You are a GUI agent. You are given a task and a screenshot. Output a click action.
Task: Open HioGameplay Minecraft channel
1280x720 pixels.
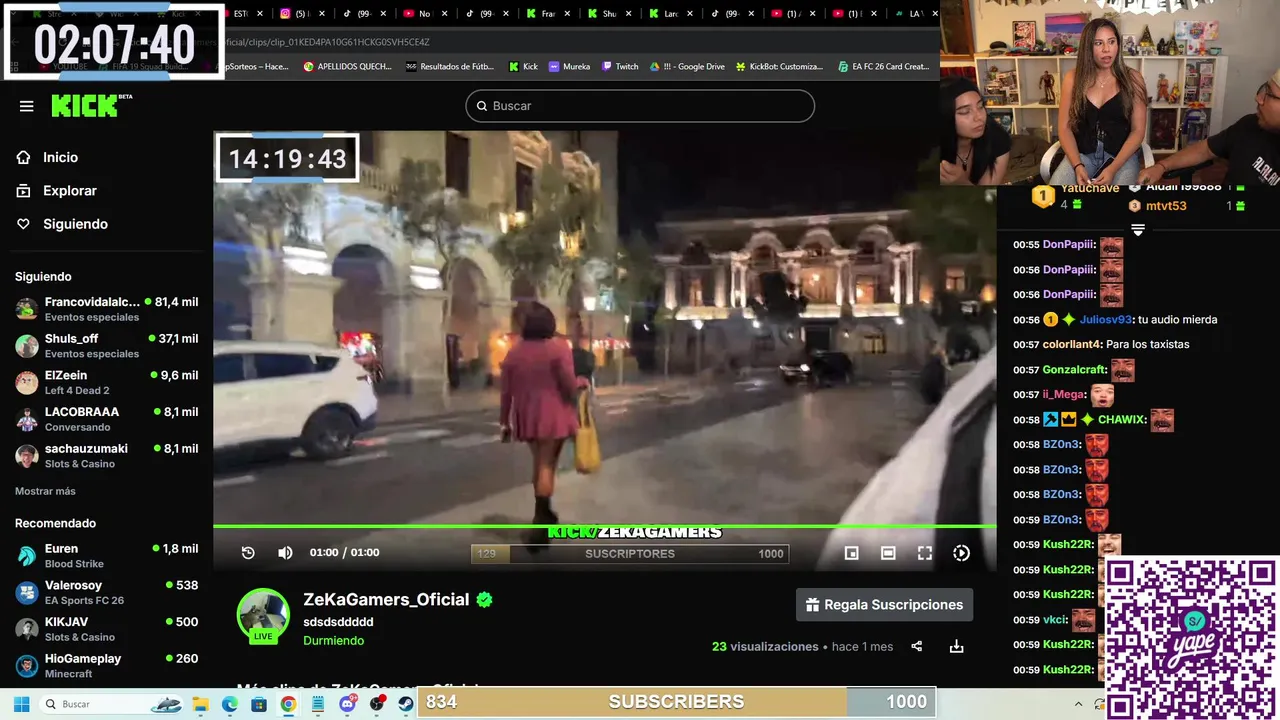click(x=106, y=665)
